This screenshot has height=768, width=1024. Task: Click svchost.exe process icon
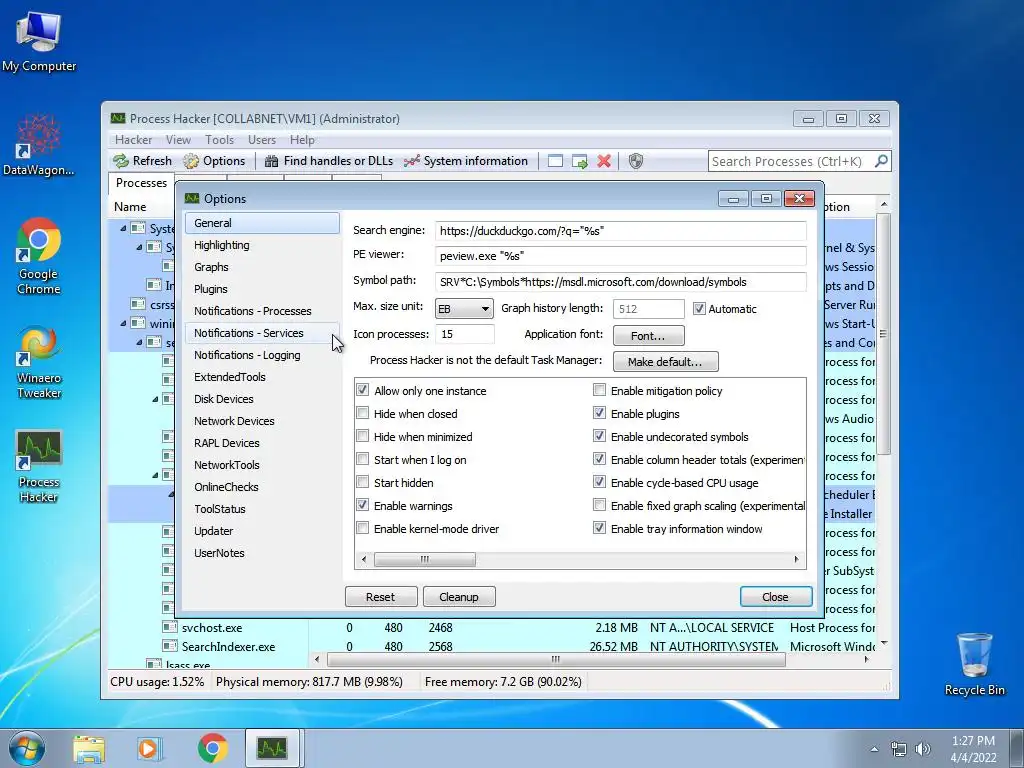pyautogui.click(x=169, y=627)
